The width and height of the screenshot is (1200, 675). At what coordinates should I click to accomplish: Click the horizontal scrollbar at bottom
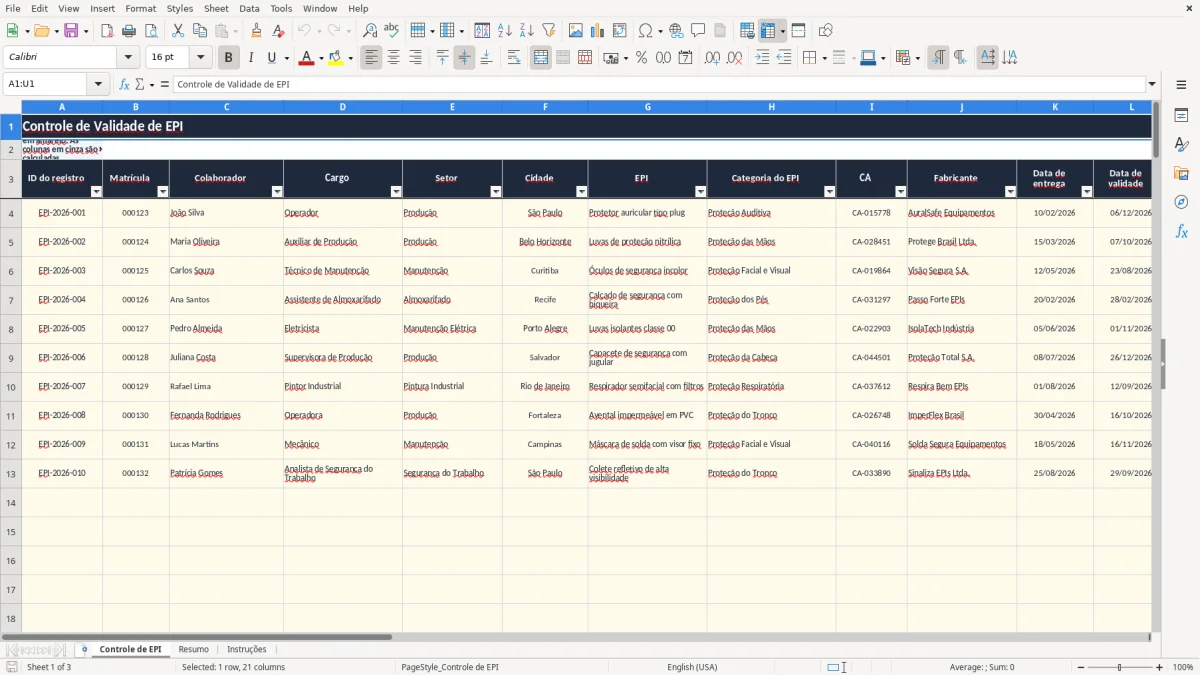click(x=575, y=637)
